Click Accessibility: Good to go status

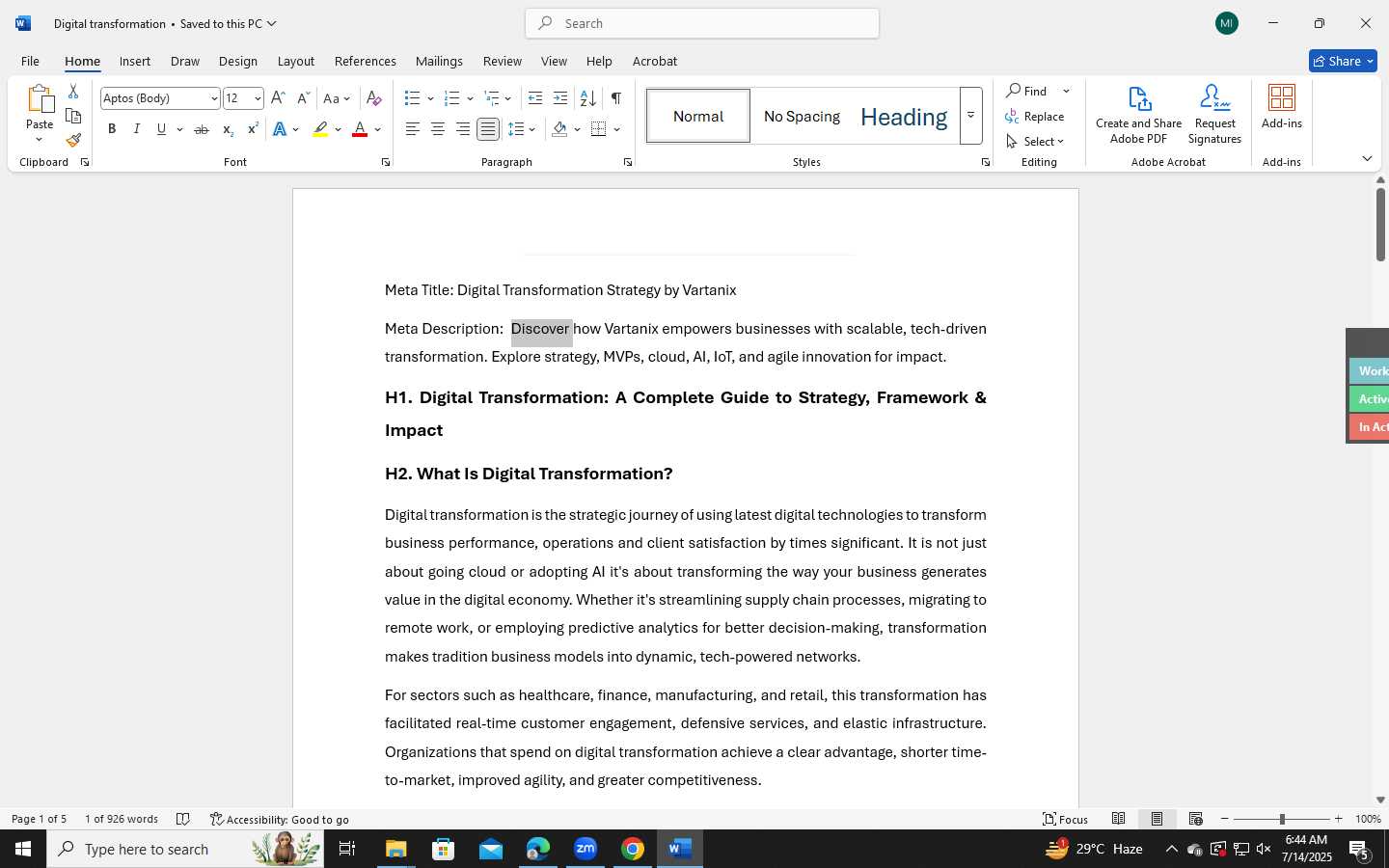[280, 819]
